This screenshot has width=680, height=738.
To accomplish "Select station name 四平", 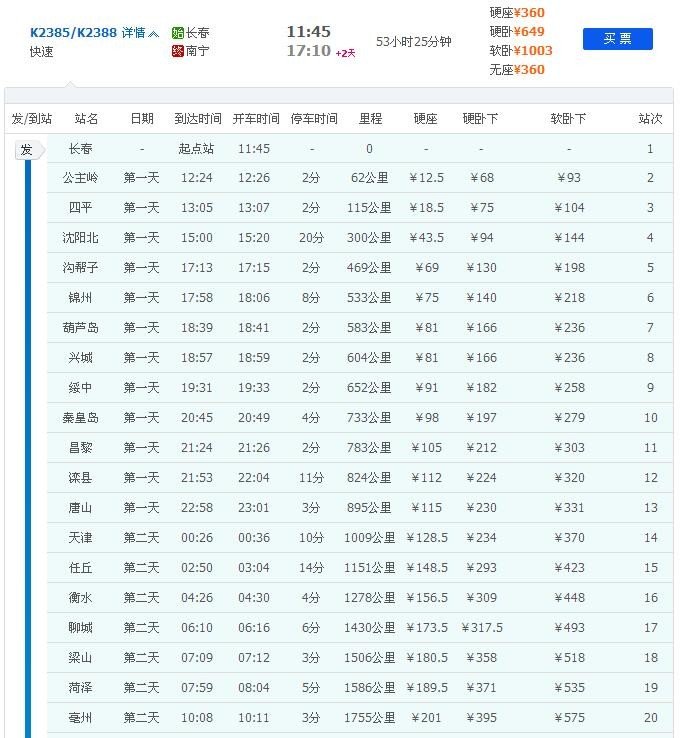I will click(80, 208).
